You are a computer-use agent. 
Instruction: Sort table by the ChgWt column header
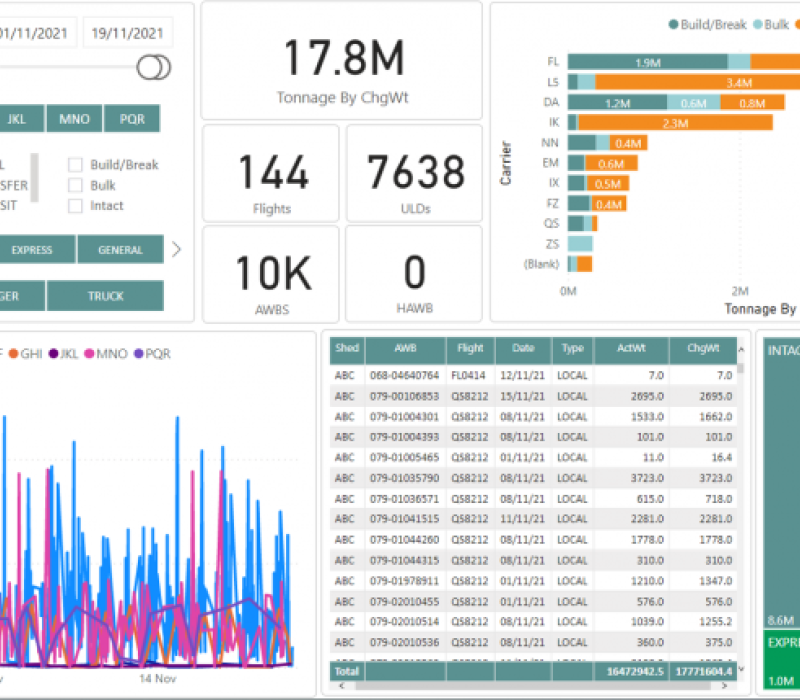tap(703, 349)
